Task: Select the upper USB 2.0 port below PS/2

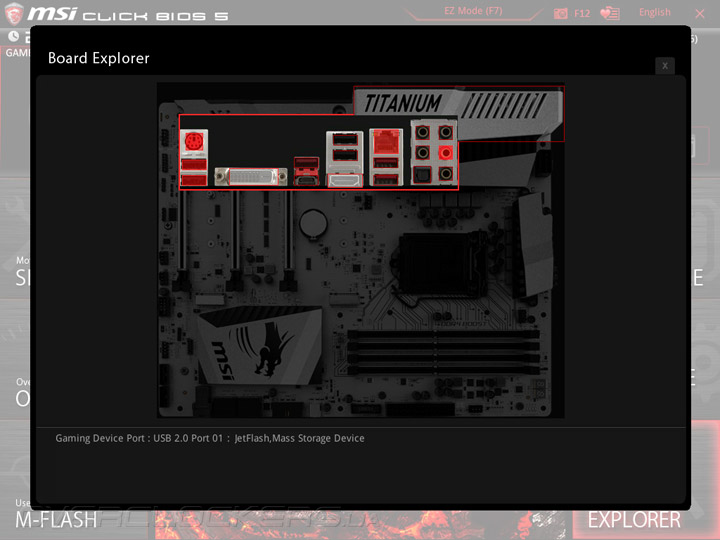Action: coord(194,164)
